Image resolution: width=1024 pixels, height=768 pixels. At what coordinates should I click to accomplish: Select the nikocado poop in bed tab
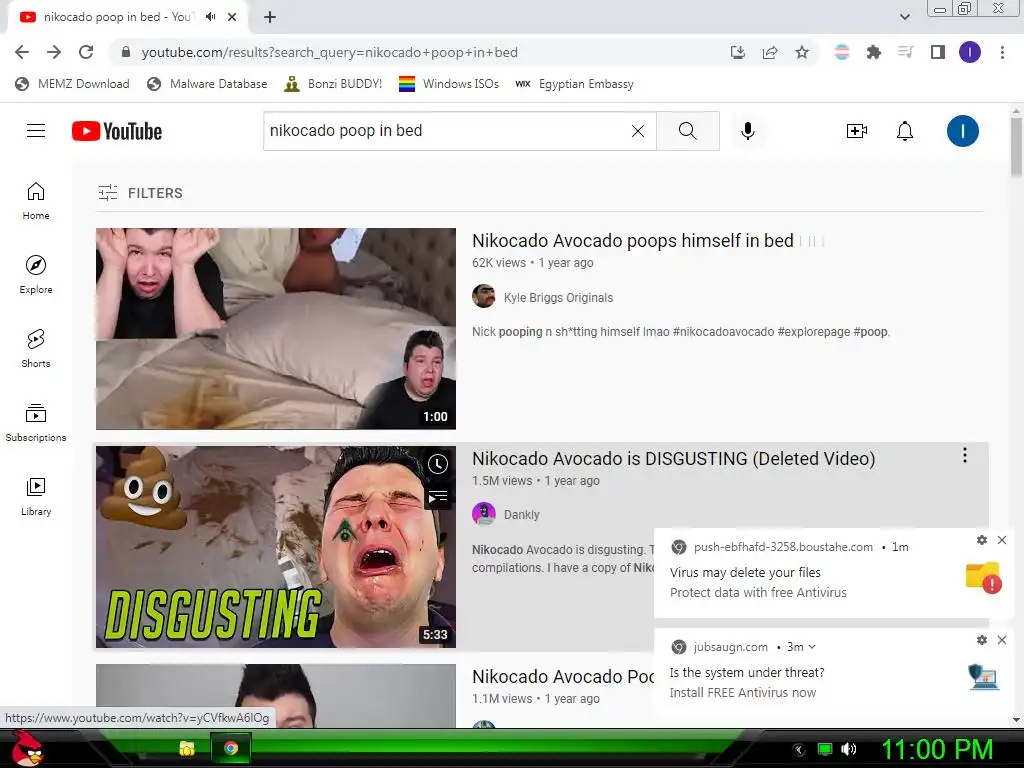118,17
